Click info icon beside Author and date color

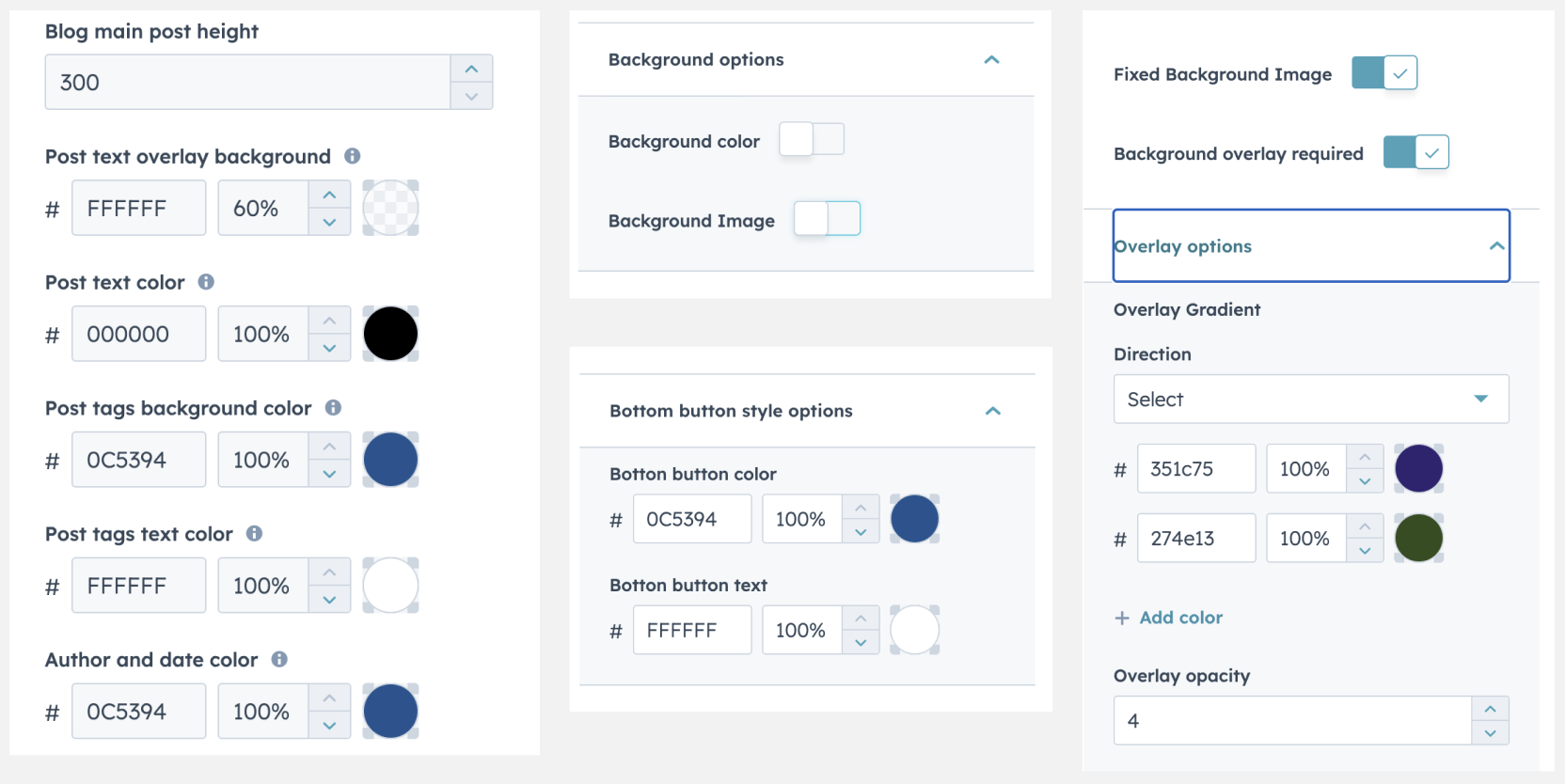tap(279, 660)
